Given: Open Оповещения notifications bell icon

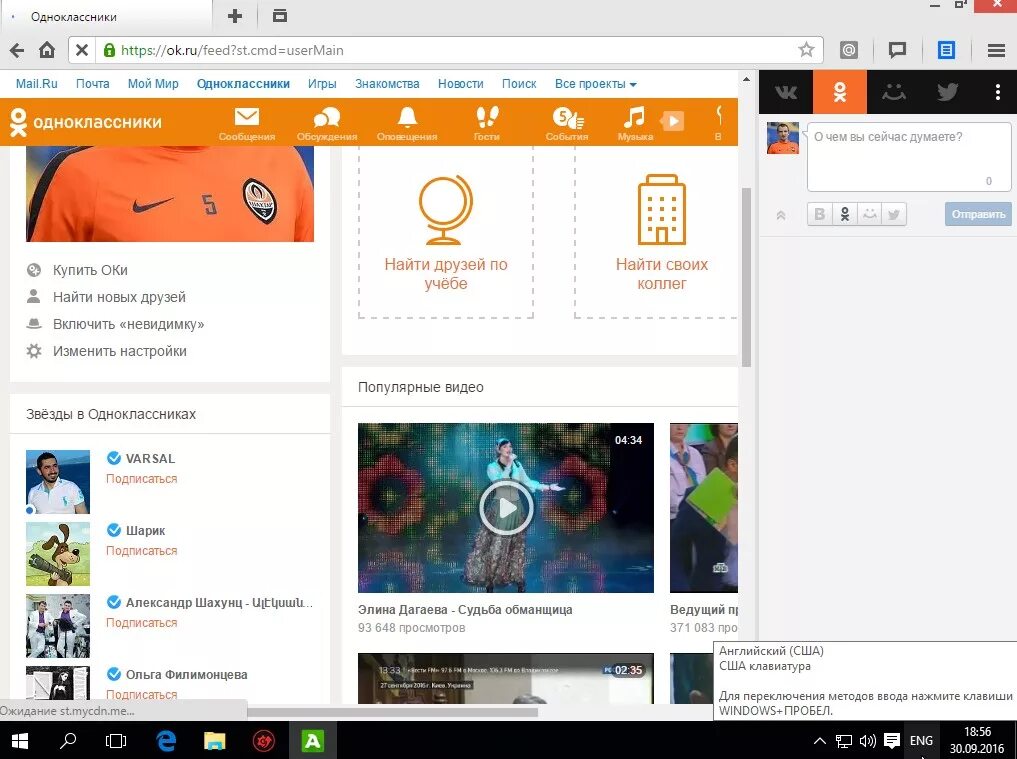Looking at the screenshot, I should tap(407, 123).
